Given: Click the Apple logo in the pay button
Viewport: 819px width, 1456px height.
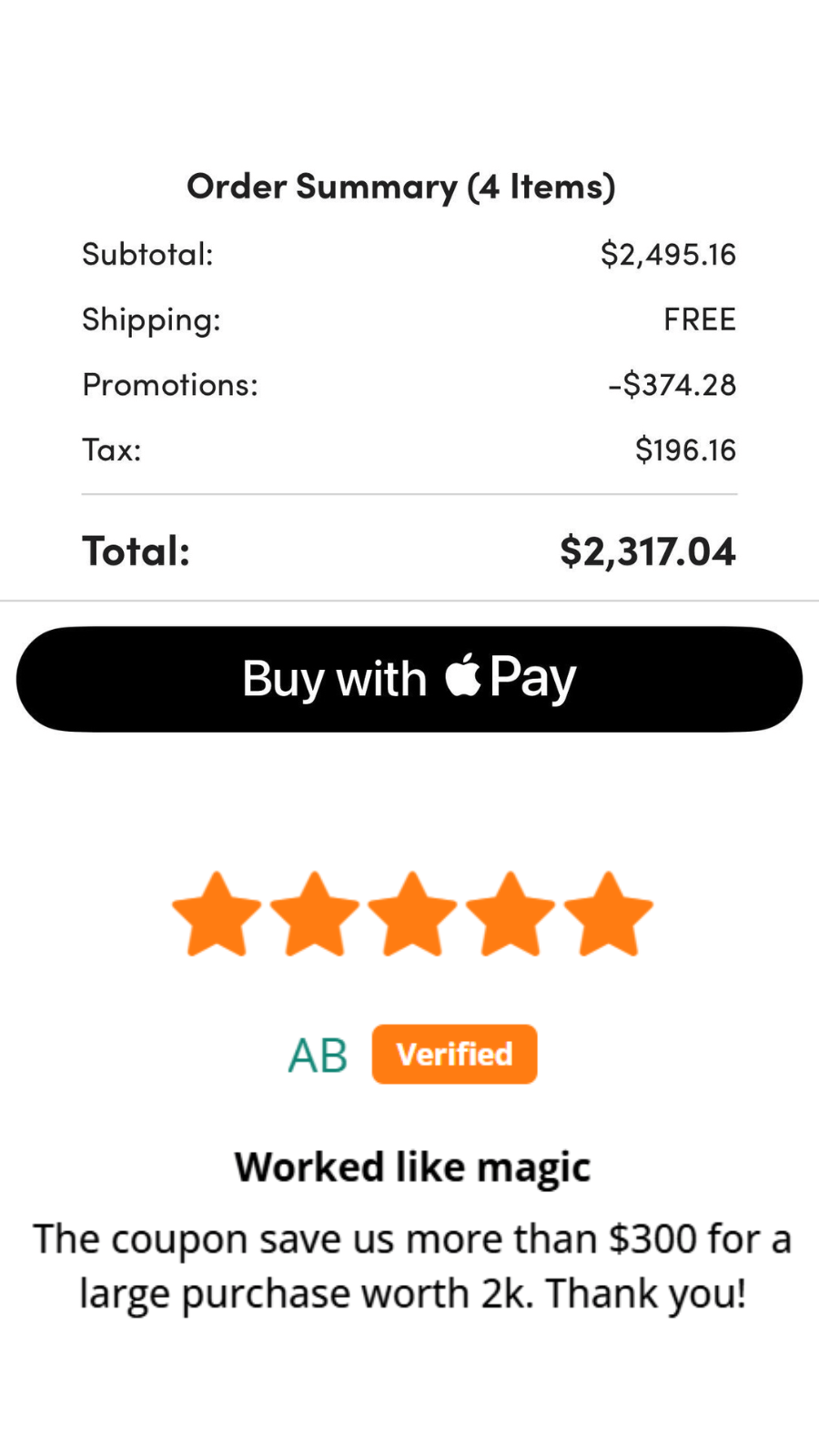Looking at the screenshot, I should [463, 676].
